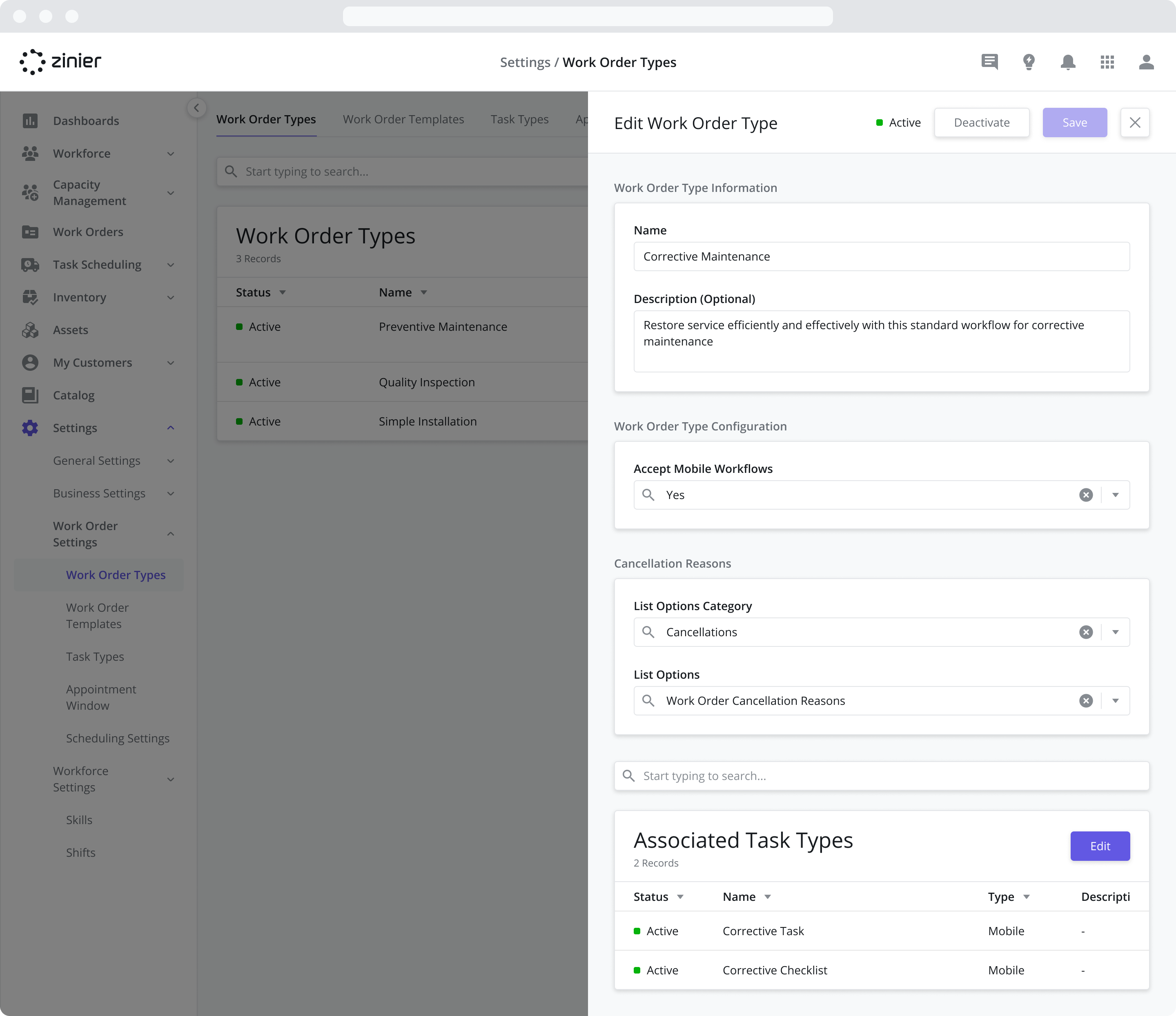This screenshot has height=1016, width=1176.
Task: Open the feedback comment icon
Action: 989,62
